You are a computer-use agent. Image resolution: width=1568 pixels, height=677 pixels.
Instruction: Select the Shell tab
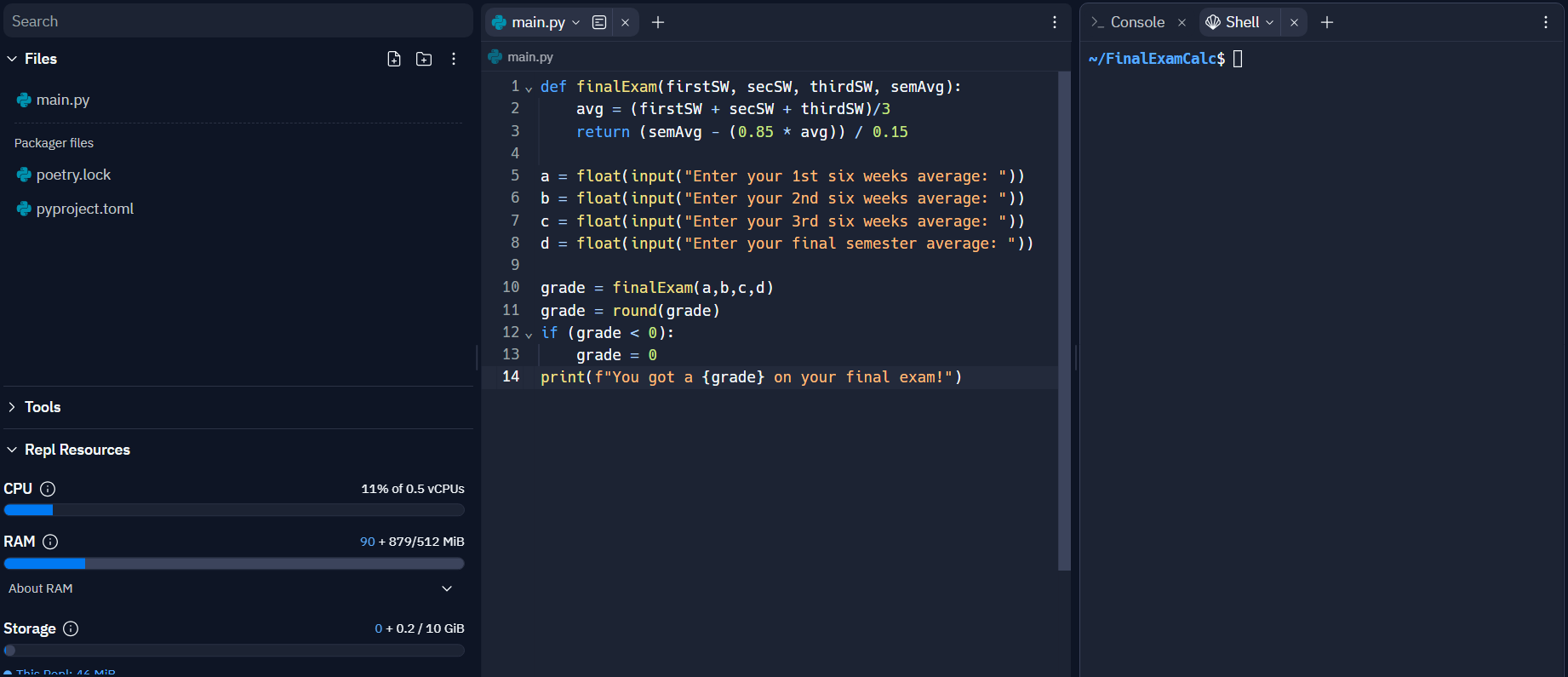(x=1242, y=22)
